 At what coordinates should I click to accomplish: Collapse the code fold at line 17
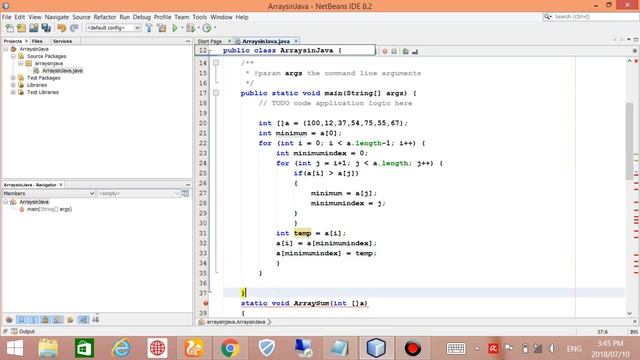[x=216, y=93]
